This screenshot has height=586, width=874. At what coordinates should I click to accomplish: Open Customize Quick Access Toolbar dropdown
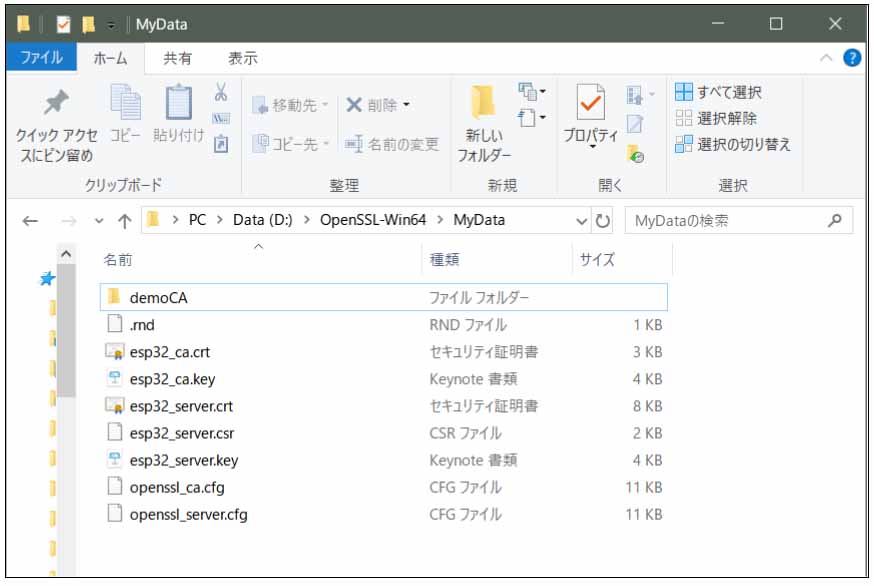(111, 25)
